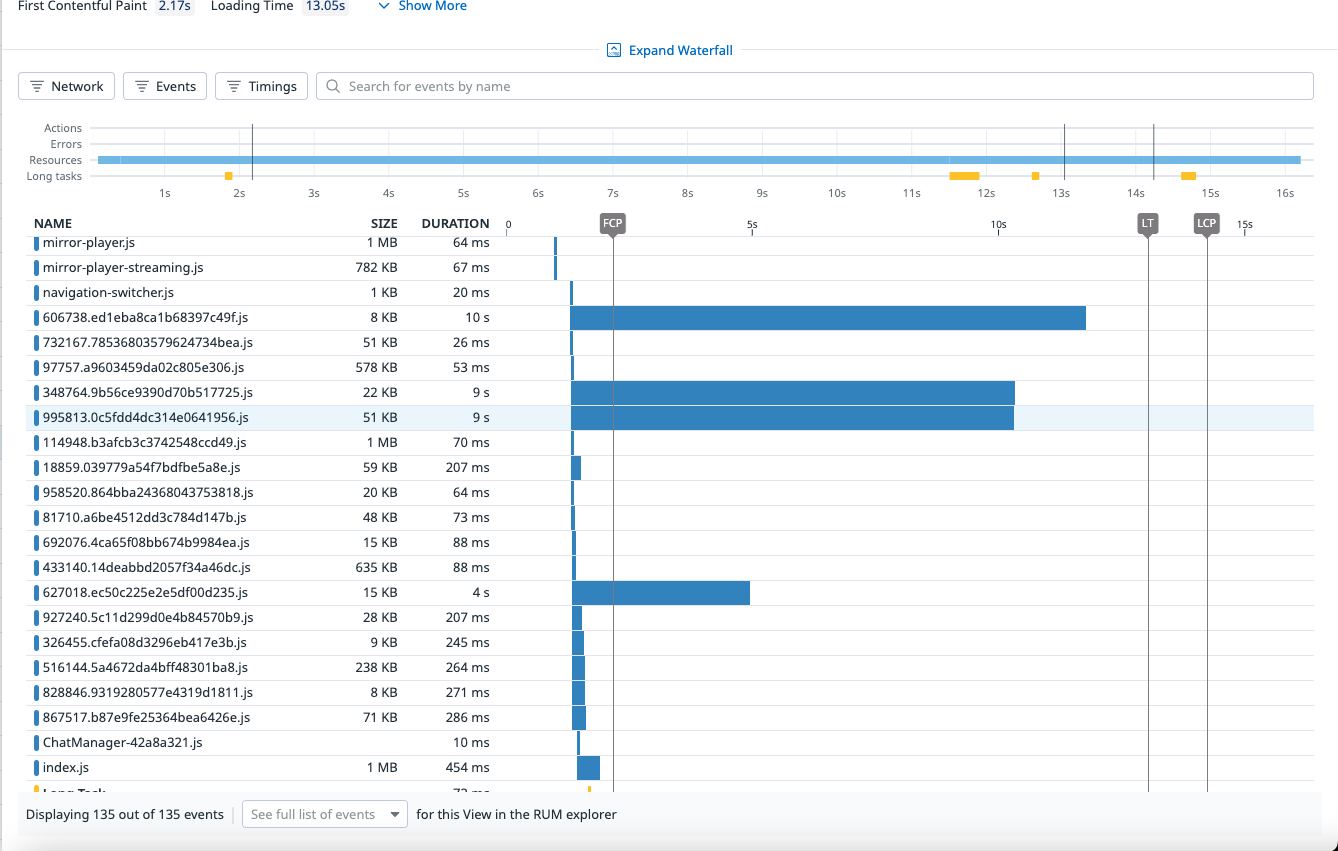Click the 627018.ec50c225e2e5df00d235.js duration bar
Screen dimensions: 1338x851
click(x=660, y=593)
